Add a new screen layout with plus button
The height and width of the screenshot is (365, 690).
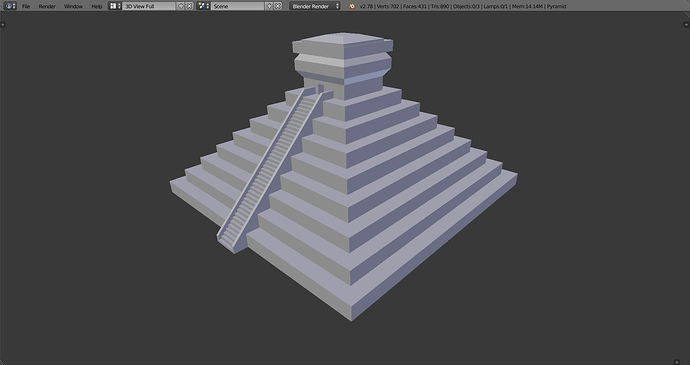[x=180, y=6]
